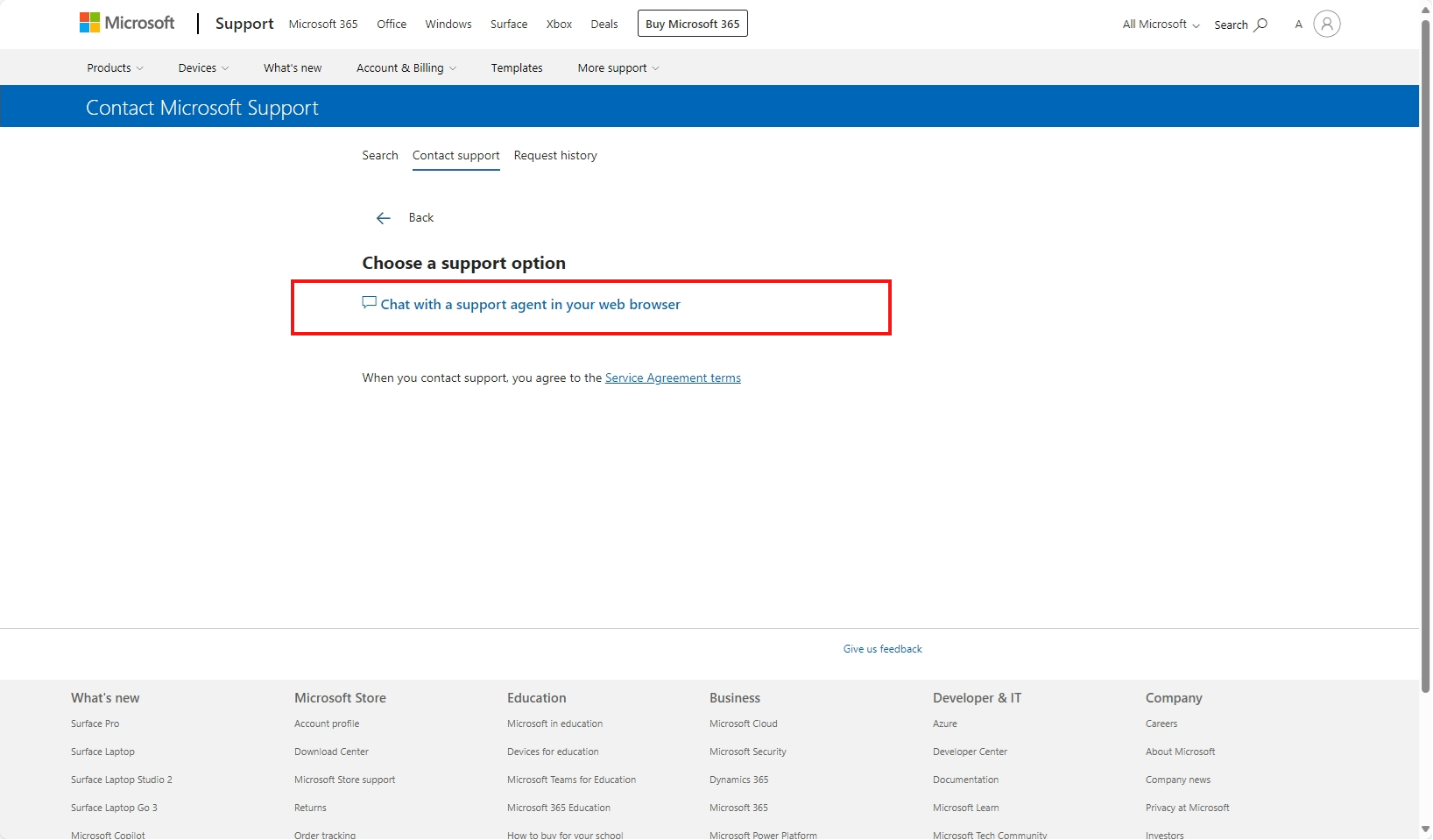Open Microsoft Teams for Education link
Screen dimensions: 1433x840
[572, 780]
